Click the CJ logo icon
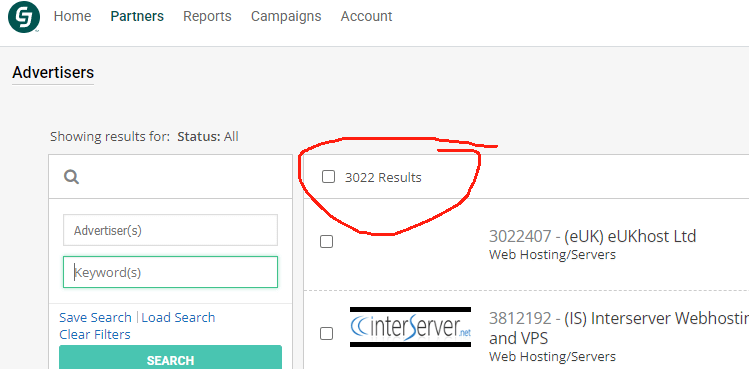The image size is (749, 369). pos(24,17)
